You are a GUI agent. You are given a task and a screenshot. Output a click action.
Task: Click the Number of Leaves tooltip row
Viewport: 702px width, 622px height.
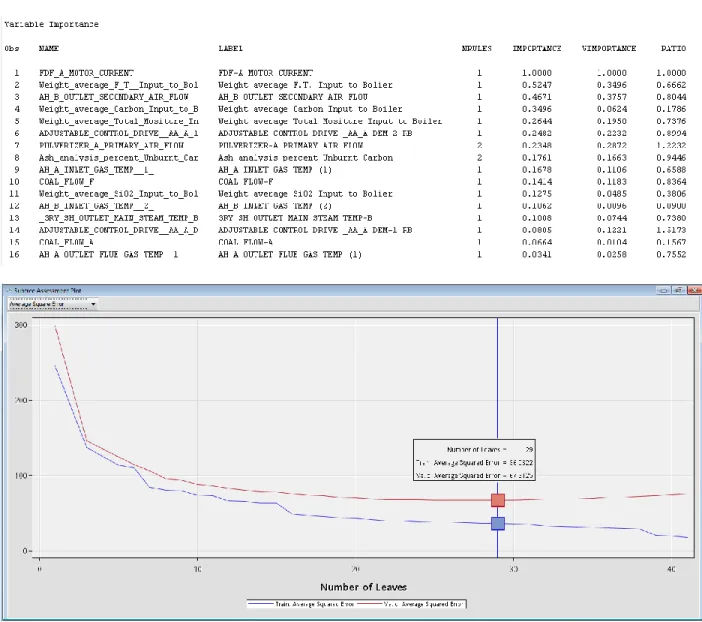click(x=489, y=450)
